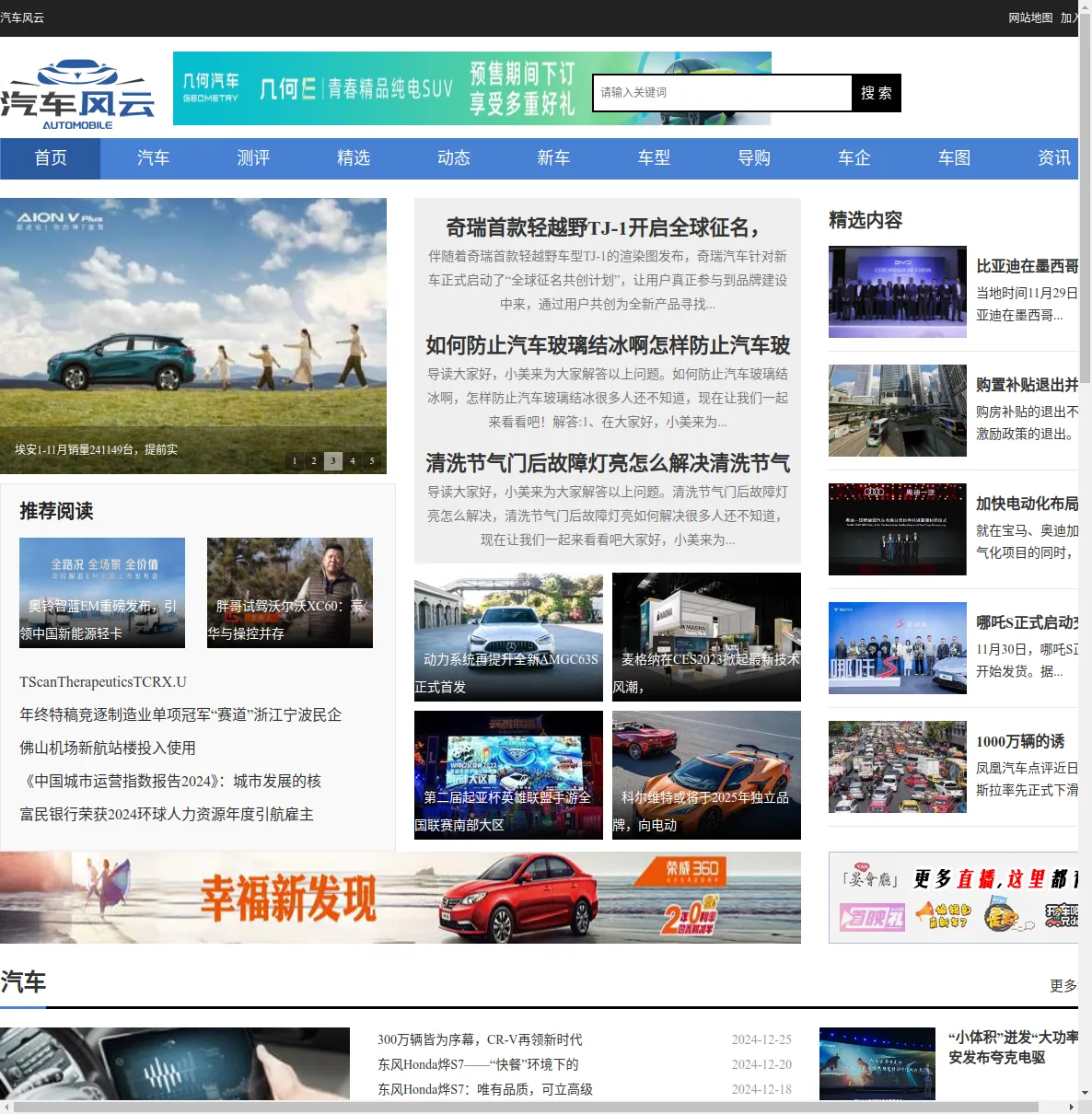Open the 全新AMGC63S image card
The width and height of the screenshot is (1092, 1114).
coord(508,637)
